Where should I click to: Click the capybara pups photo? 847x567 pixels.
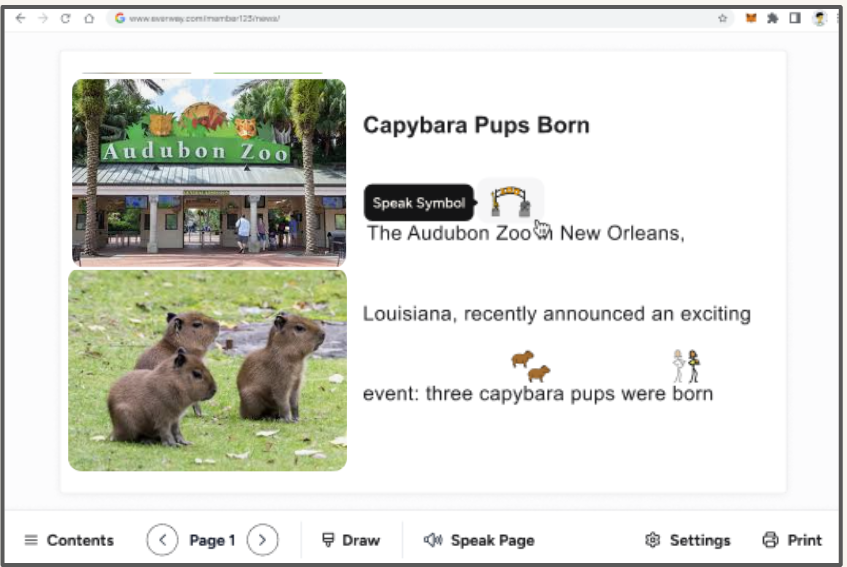pyautogui.click(x=207, y=370)
